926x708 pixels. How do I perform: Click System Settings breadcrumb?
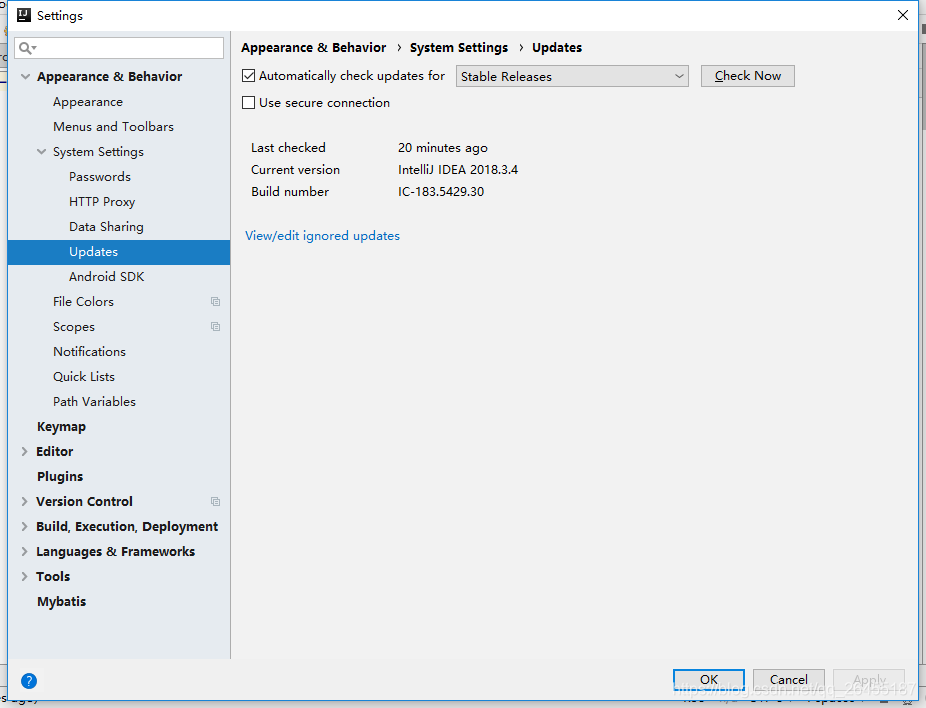tap(459, 48)
